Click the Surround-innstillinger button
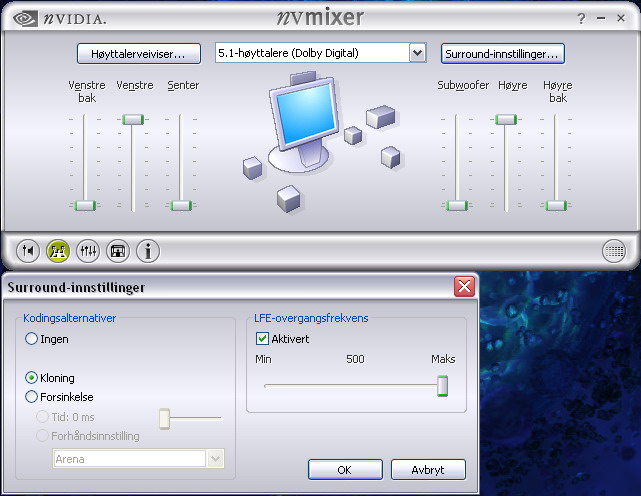 [503, 54]
